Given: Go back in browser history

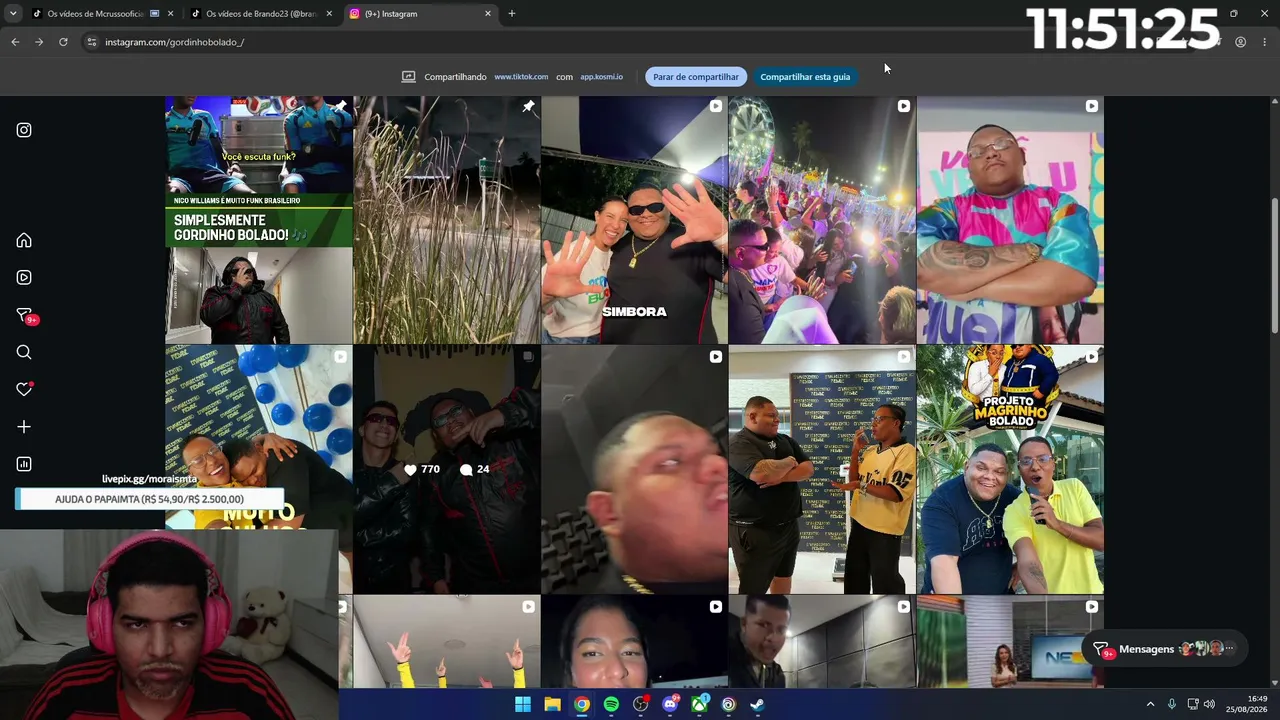Looking at the screenshot, I should coord(15,42).
